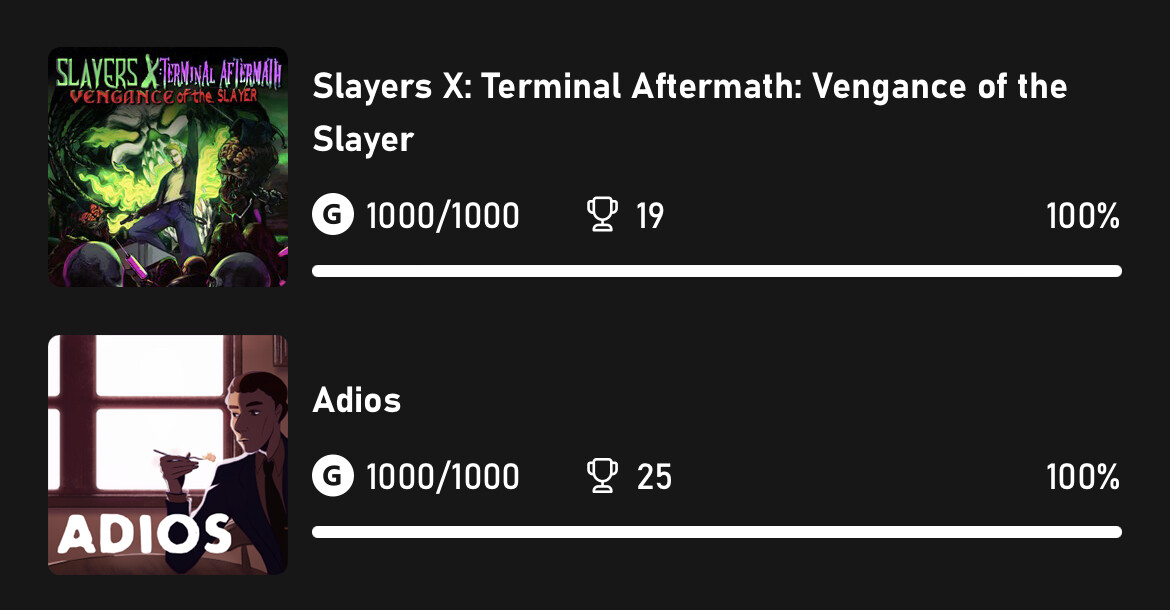
Task: Select the trophy icon beside 25 achievements
Action: click(x=602, y=475)
